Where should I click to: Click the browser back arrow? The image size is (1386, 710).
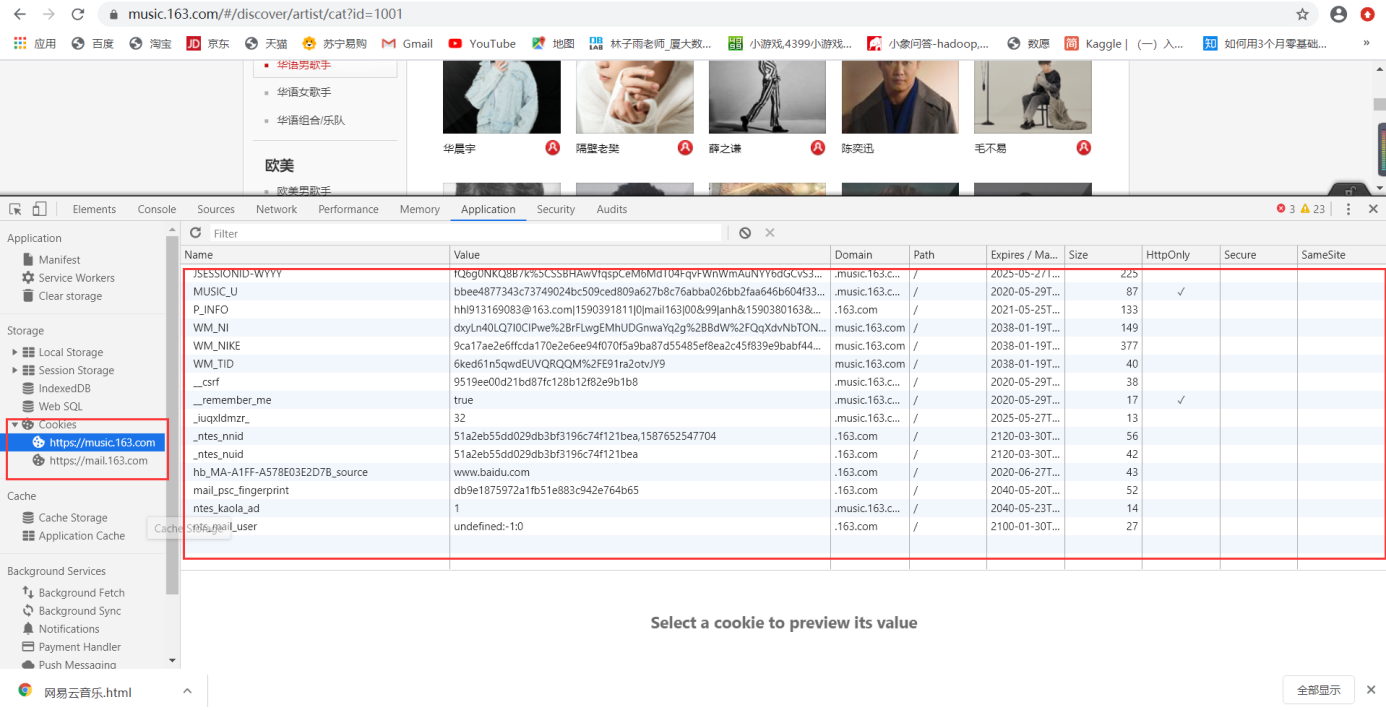(x=20, y=15)
